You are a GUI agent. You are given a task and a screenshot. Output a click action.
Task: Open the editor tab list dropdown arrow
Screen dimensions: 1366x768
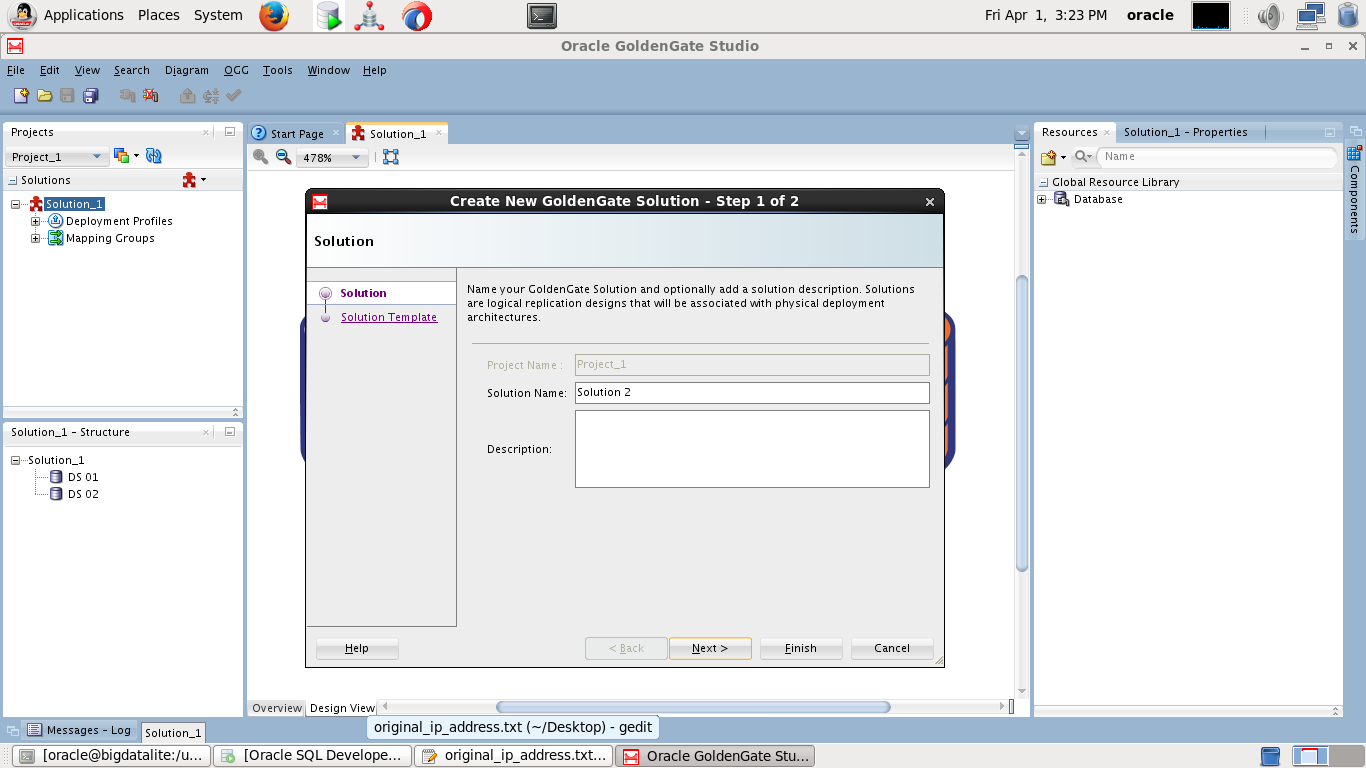tap(1021, 133)
